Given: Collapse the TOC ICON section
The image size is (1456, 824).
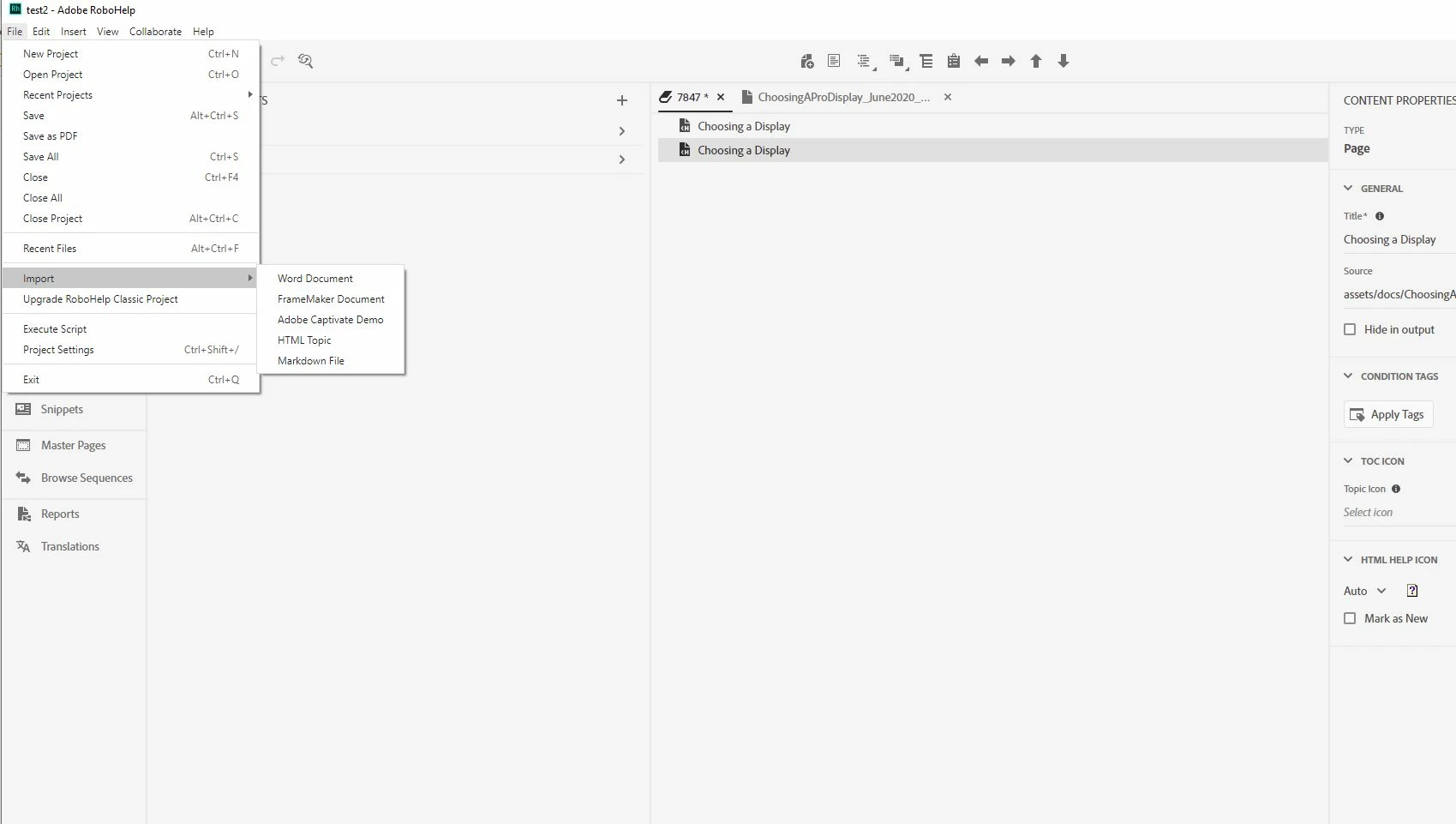Looking at the screenshot, I should coord(1348,460).
